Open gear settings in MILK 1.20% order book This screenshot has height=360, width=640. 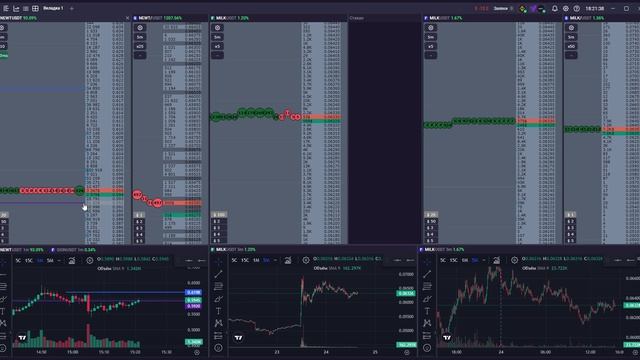point(218,28)
